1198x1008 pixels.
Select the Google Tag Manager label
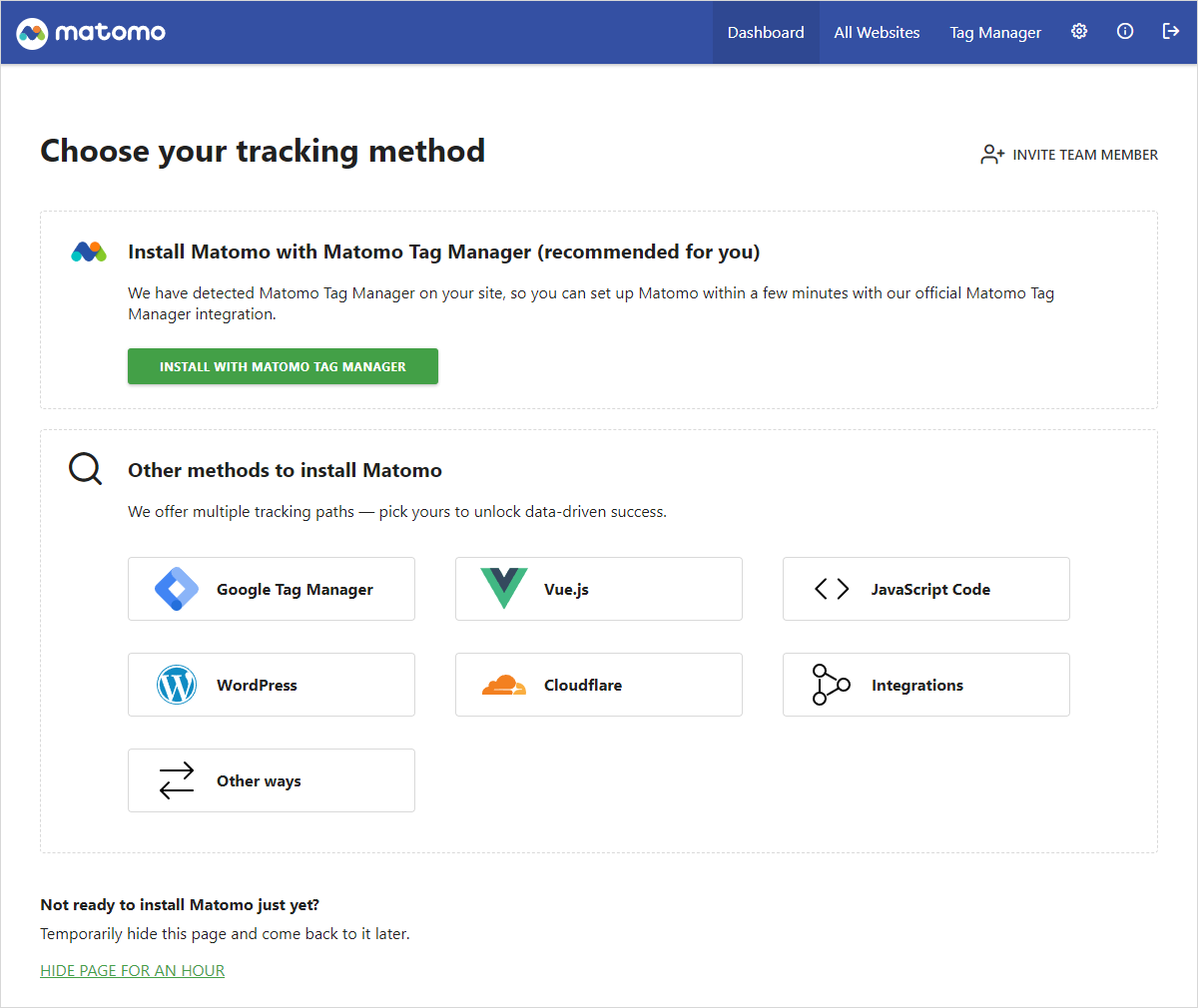pos(295,590)
